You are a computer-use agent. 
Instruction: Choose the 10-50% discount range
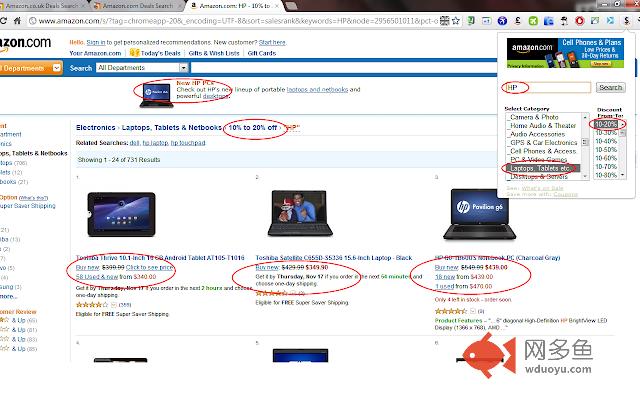606,150
